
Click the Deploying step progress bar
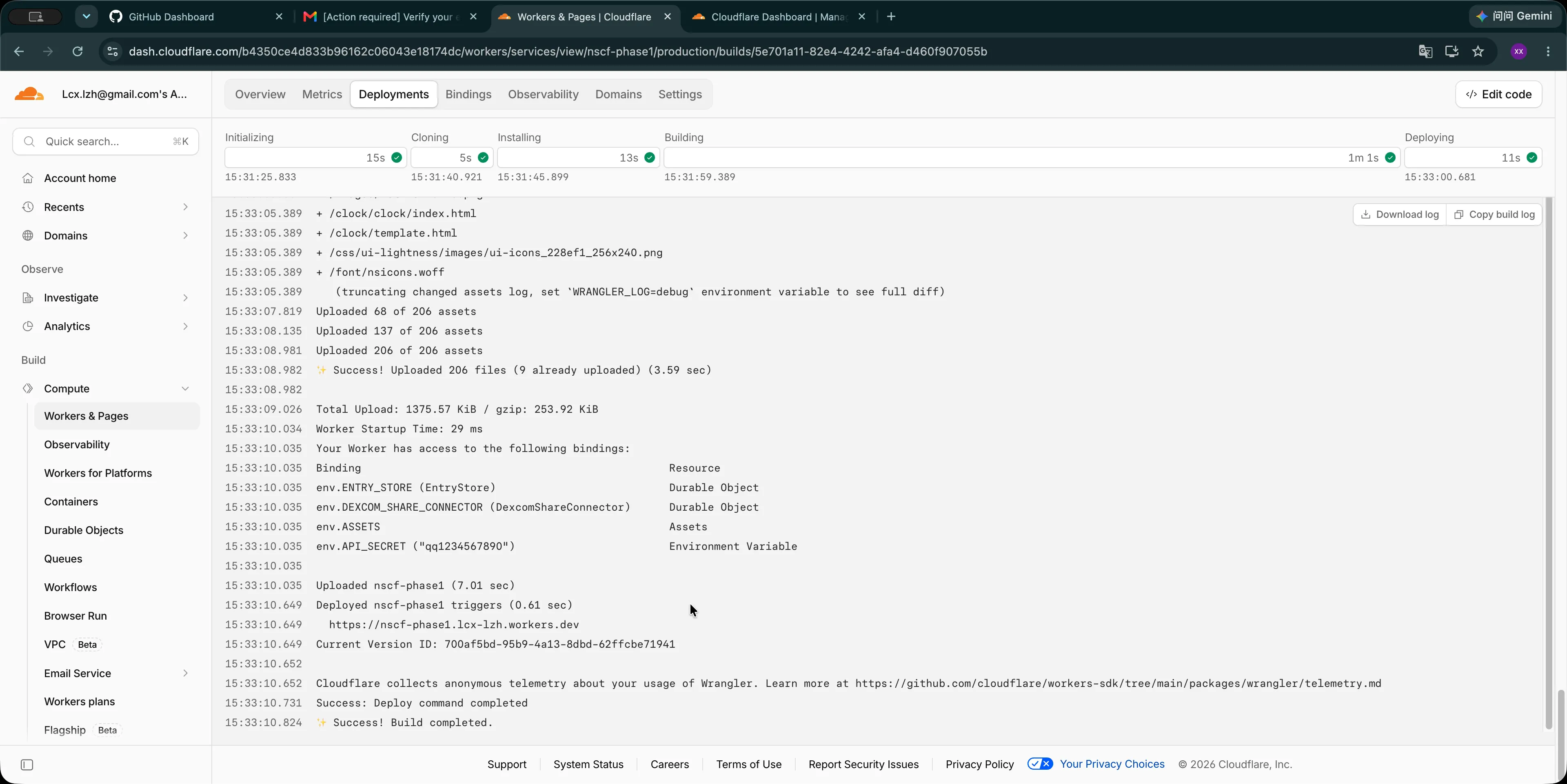tap(1473, 157)
